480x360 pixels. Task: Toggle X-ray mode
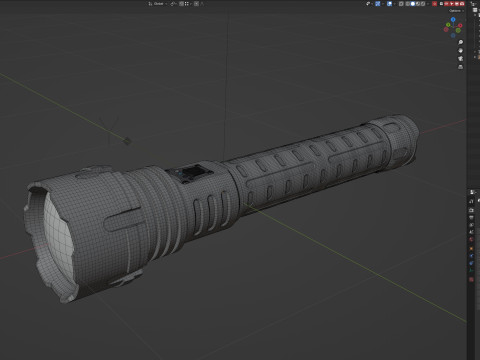(401, 4)
